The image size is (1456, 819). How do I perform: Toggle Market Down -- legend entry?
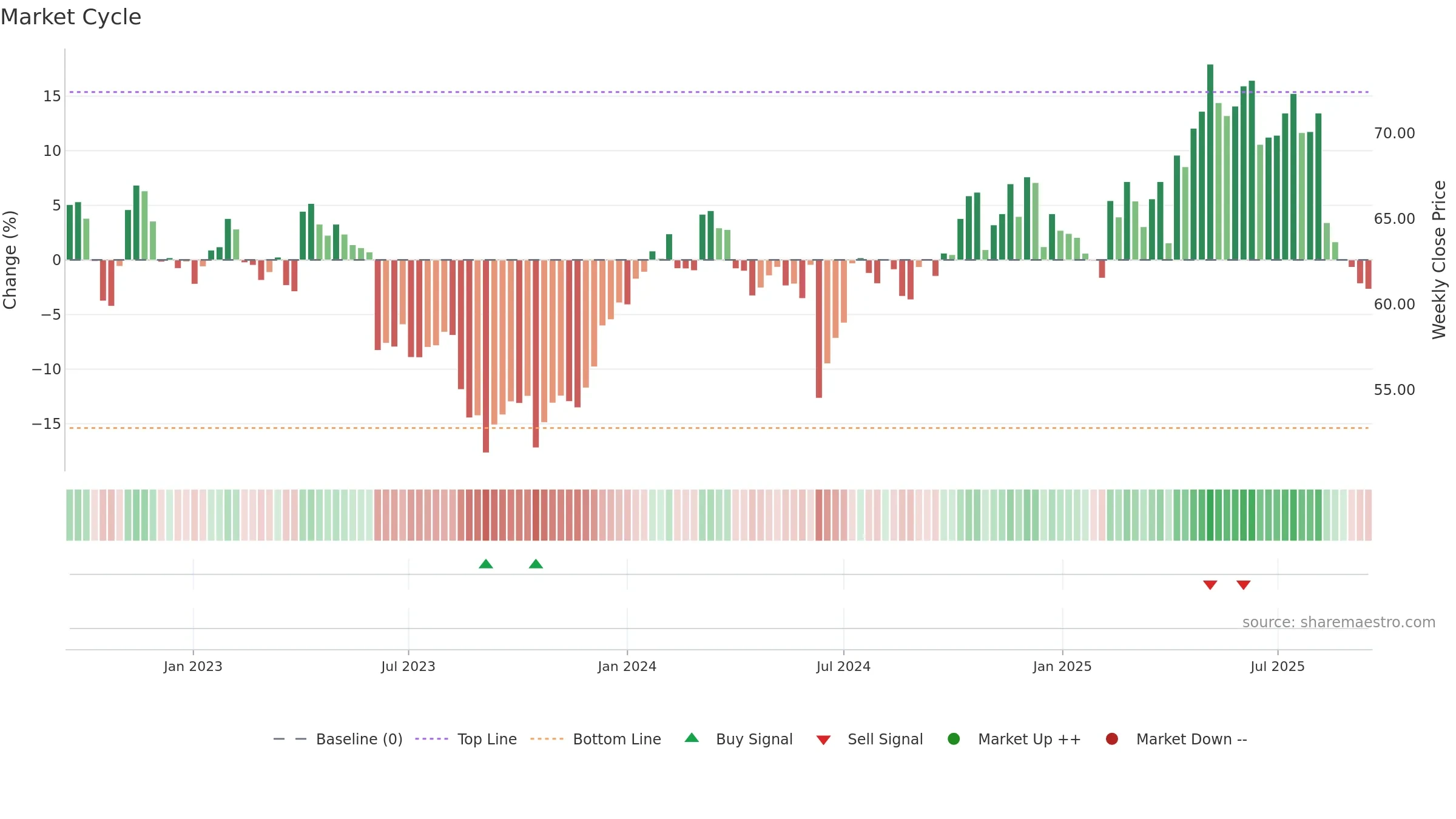coord(1176,739)
